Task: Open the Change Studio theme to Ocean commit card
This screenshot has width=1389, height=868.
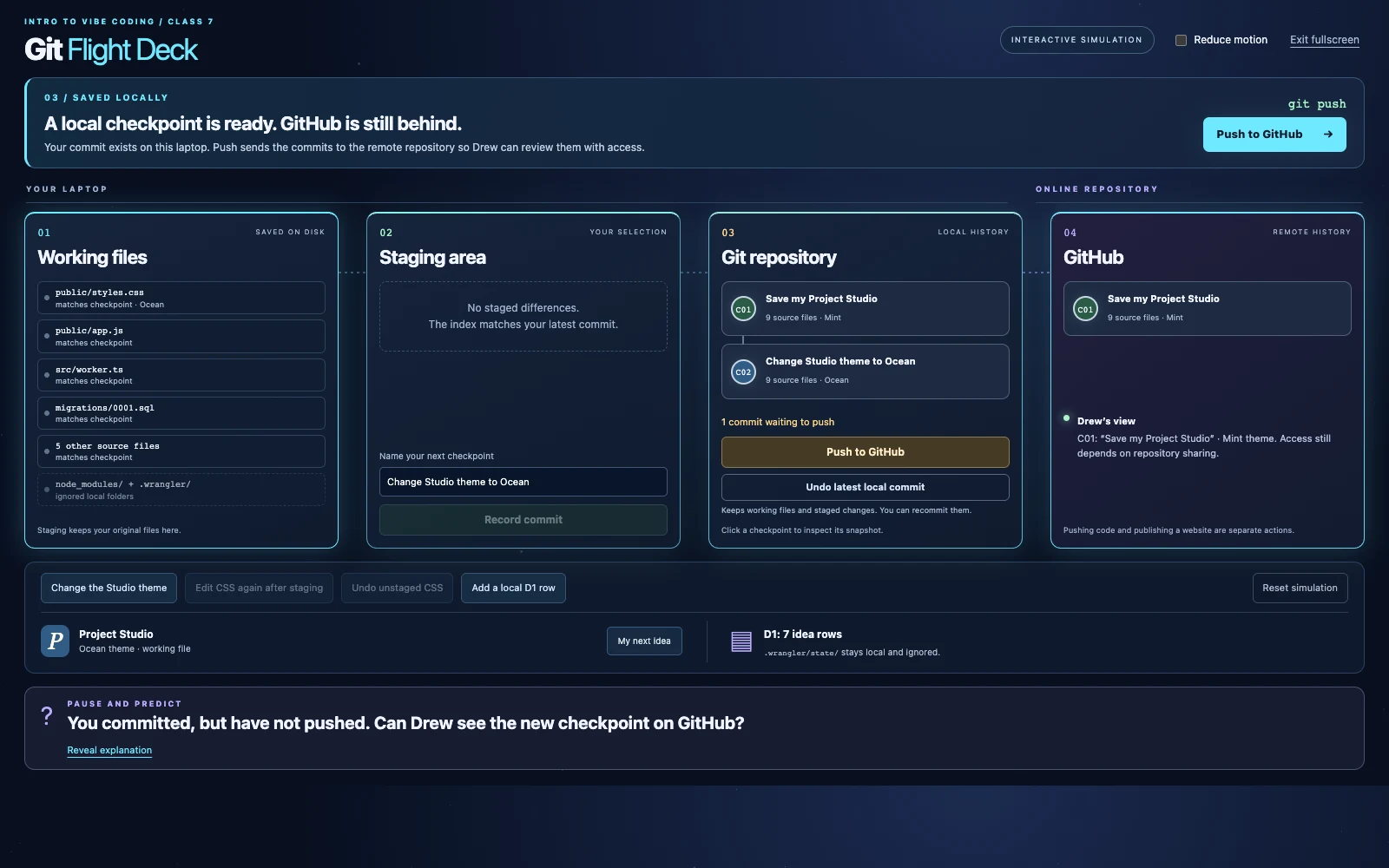Action: [865, 372]
